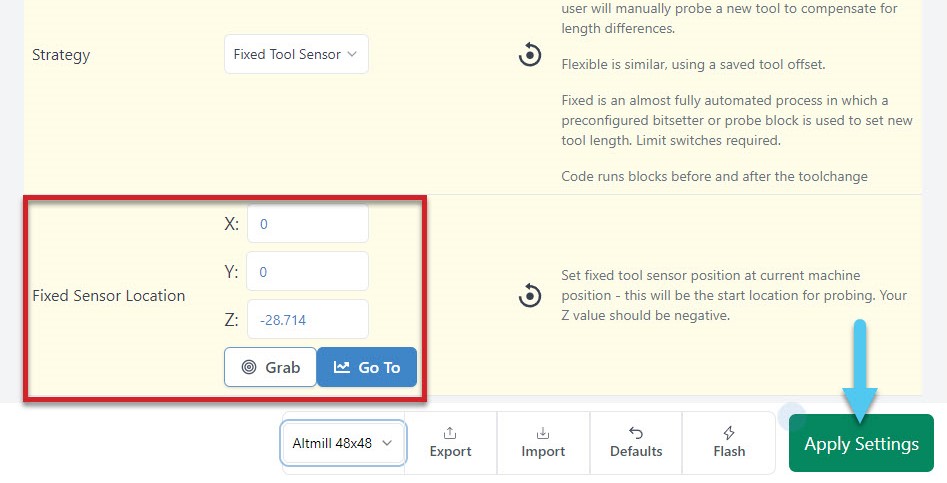Viewport: 947px width, 483px height.
Task: Click the target icon on Grab button
Action: pos(249,367)
